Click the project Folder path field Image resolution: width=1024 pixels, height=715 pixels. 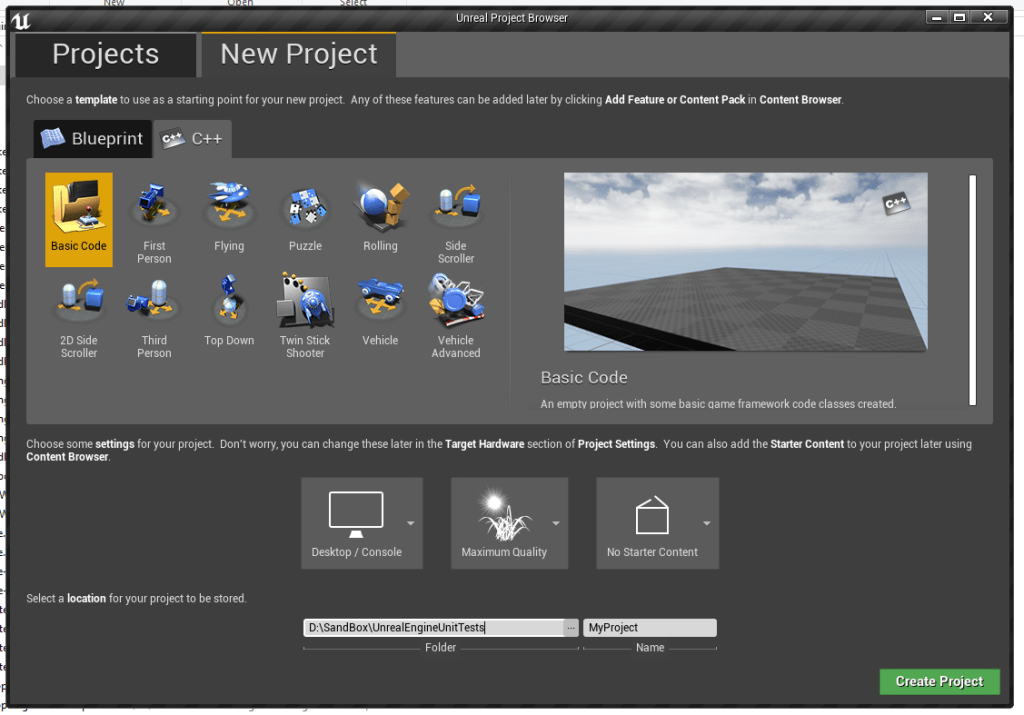[434, 628]
